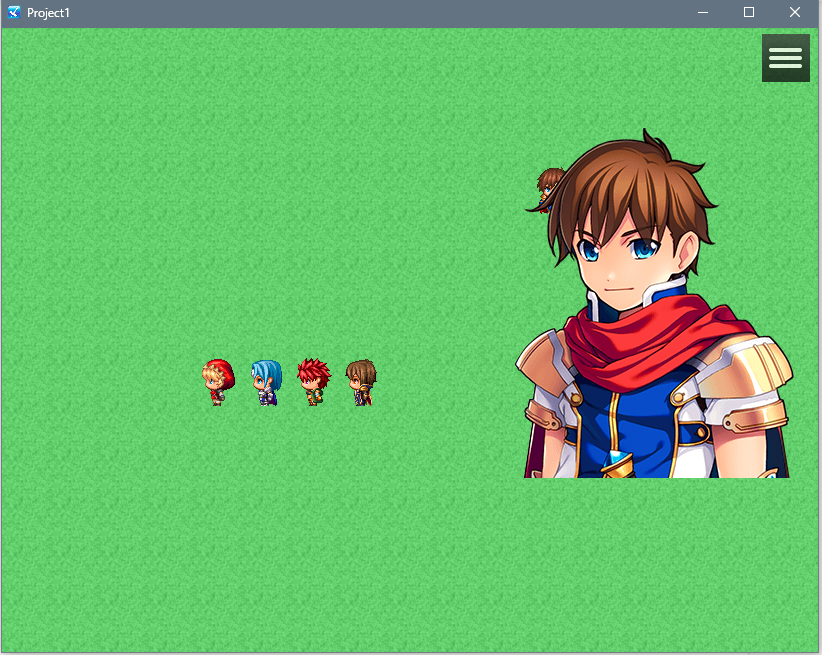Open the hamburger menu button
Image resolution: width=822 pixels, height=655 pixels.
(x=785, y=58)
